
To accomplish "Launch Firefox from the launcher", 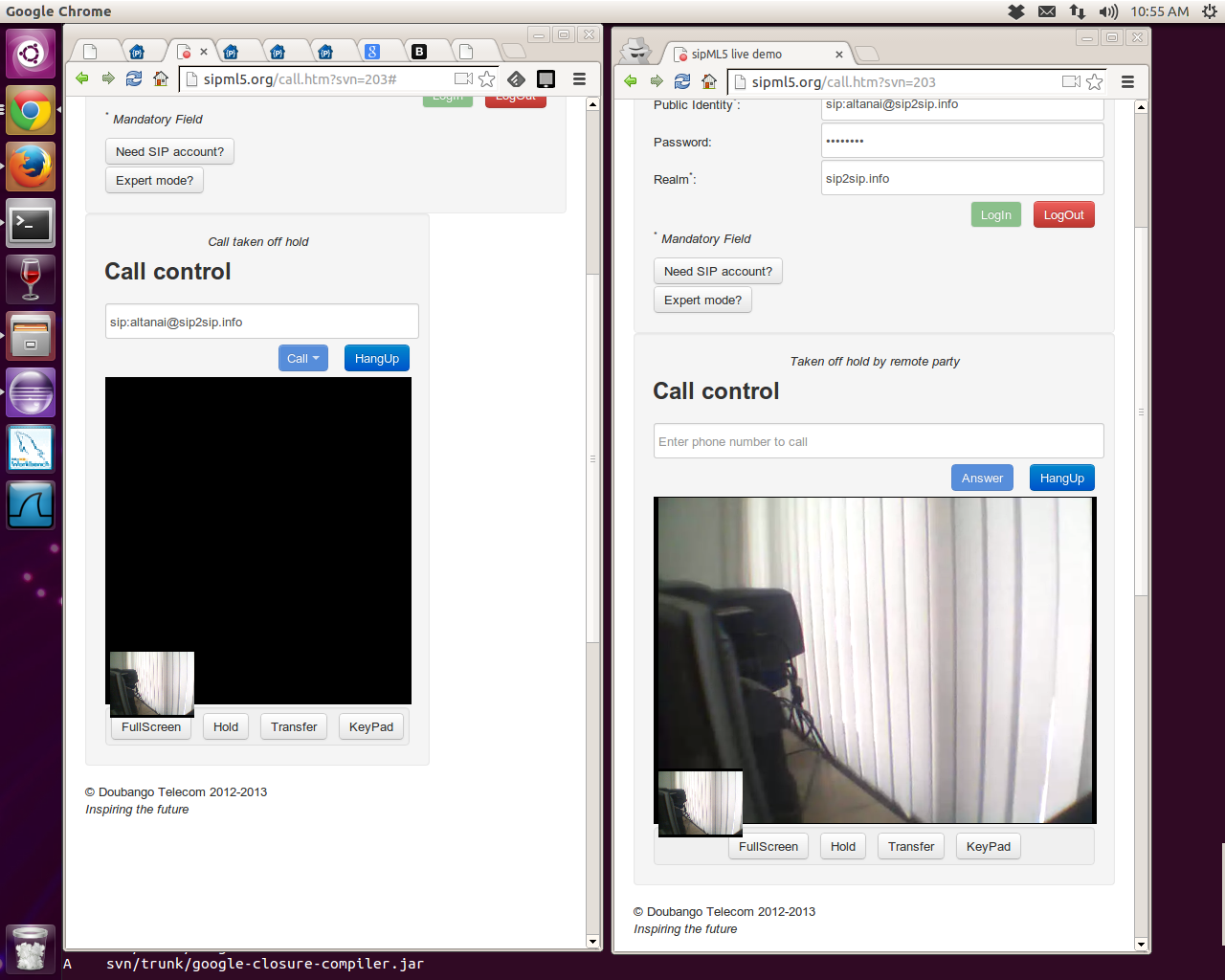I will coord(31,167).
